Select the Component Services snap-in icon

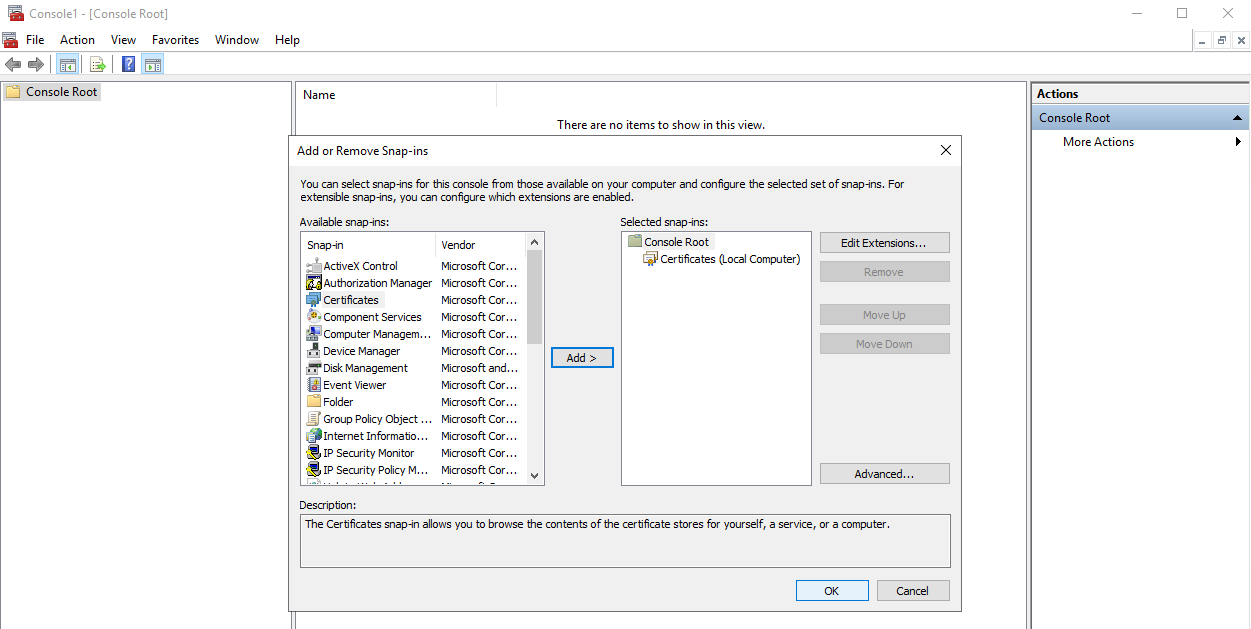pyautogui.click(x=314, y=317)
